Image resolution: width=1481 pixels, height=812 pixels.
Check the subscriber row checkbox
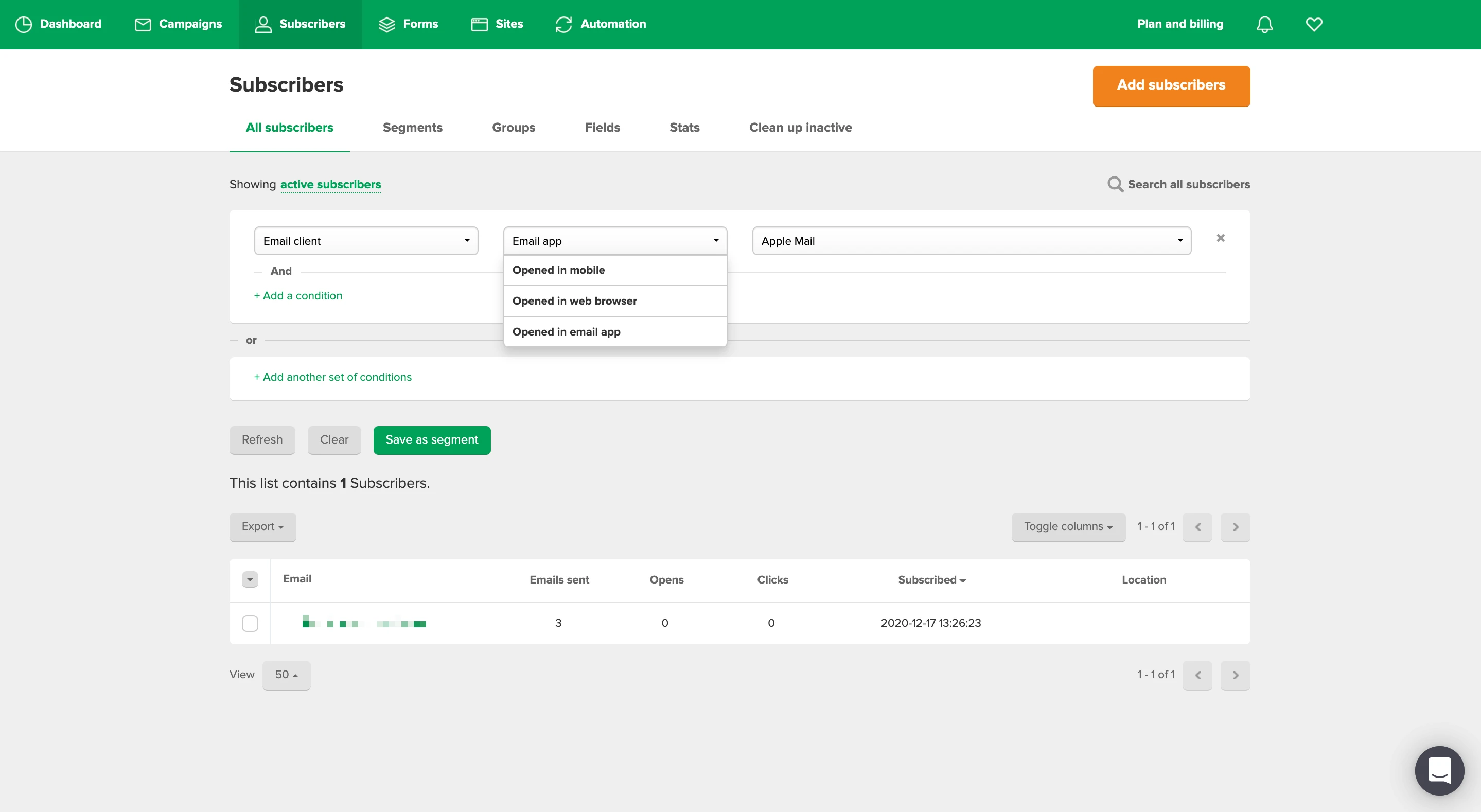pos(250,623)
